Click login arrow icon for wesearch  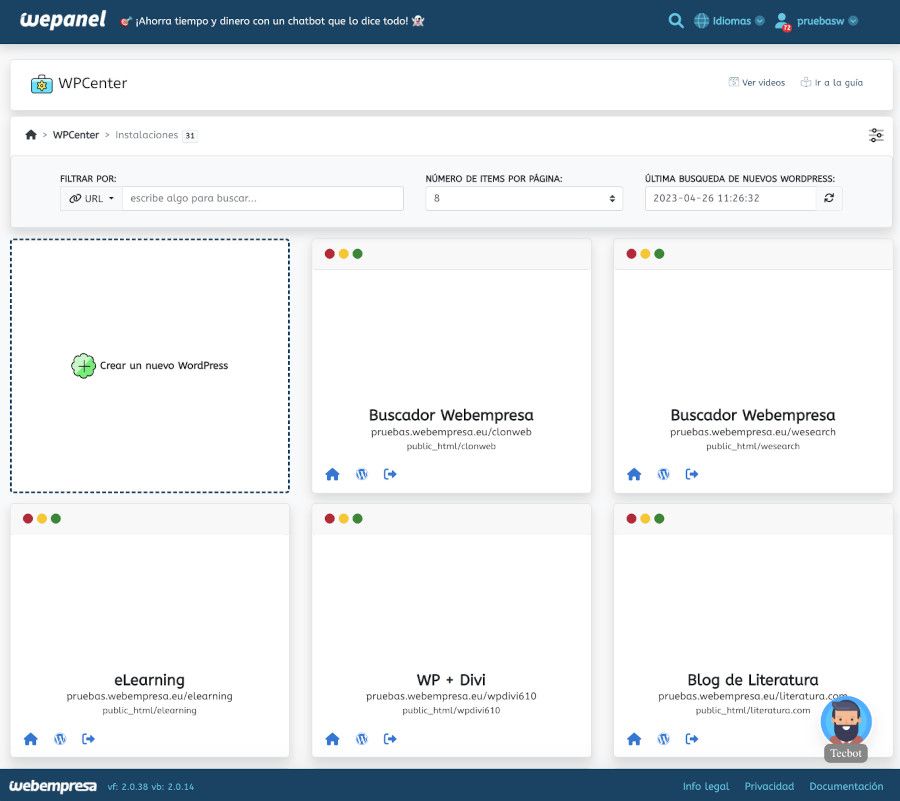pos(692,474)
